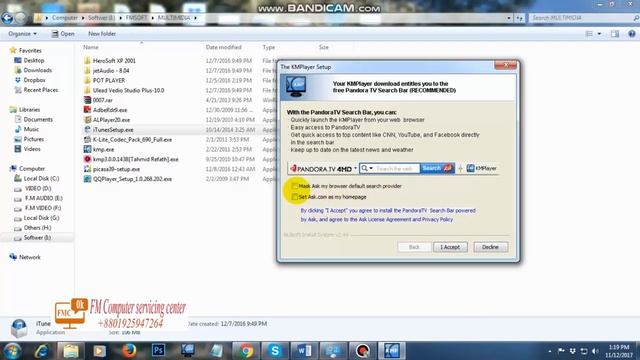Screen dimensions: 640x360
Task: Open the Pandora TV logo dropdown arrow
Action: [x=356, y=168]
